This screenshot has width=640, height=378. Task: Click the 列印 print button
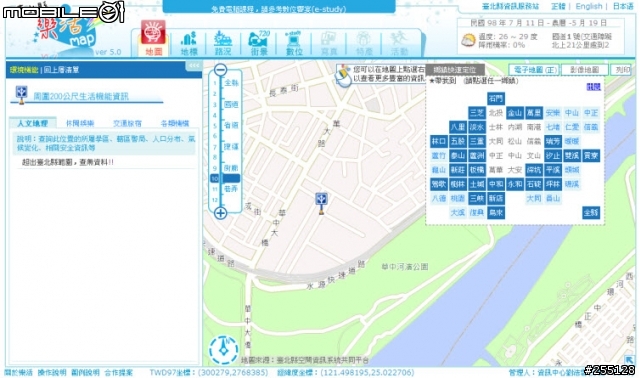click(x=622, y=70)
